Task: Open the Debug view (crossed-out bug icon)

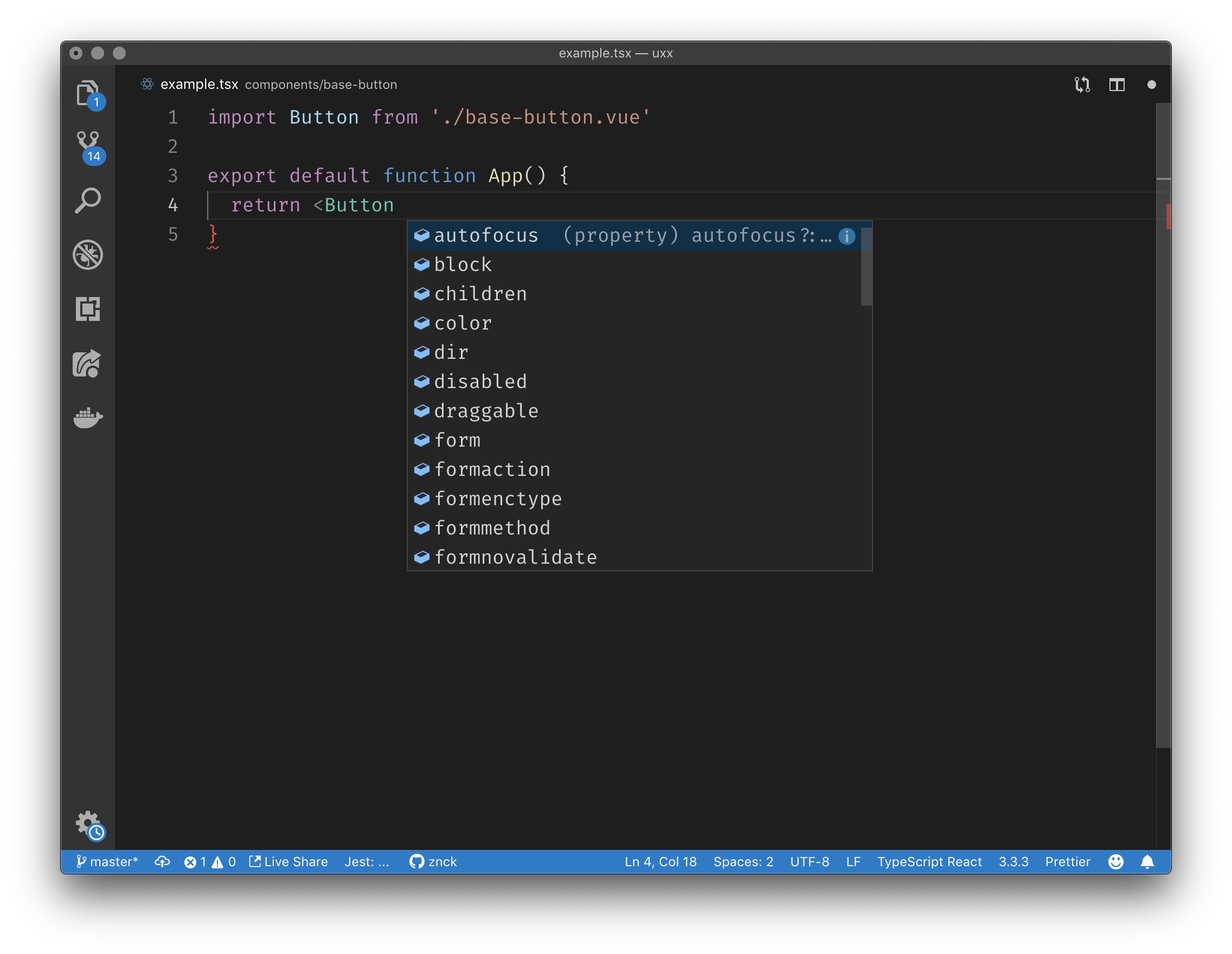Action: pyautogui.click(x=88, y=255)
